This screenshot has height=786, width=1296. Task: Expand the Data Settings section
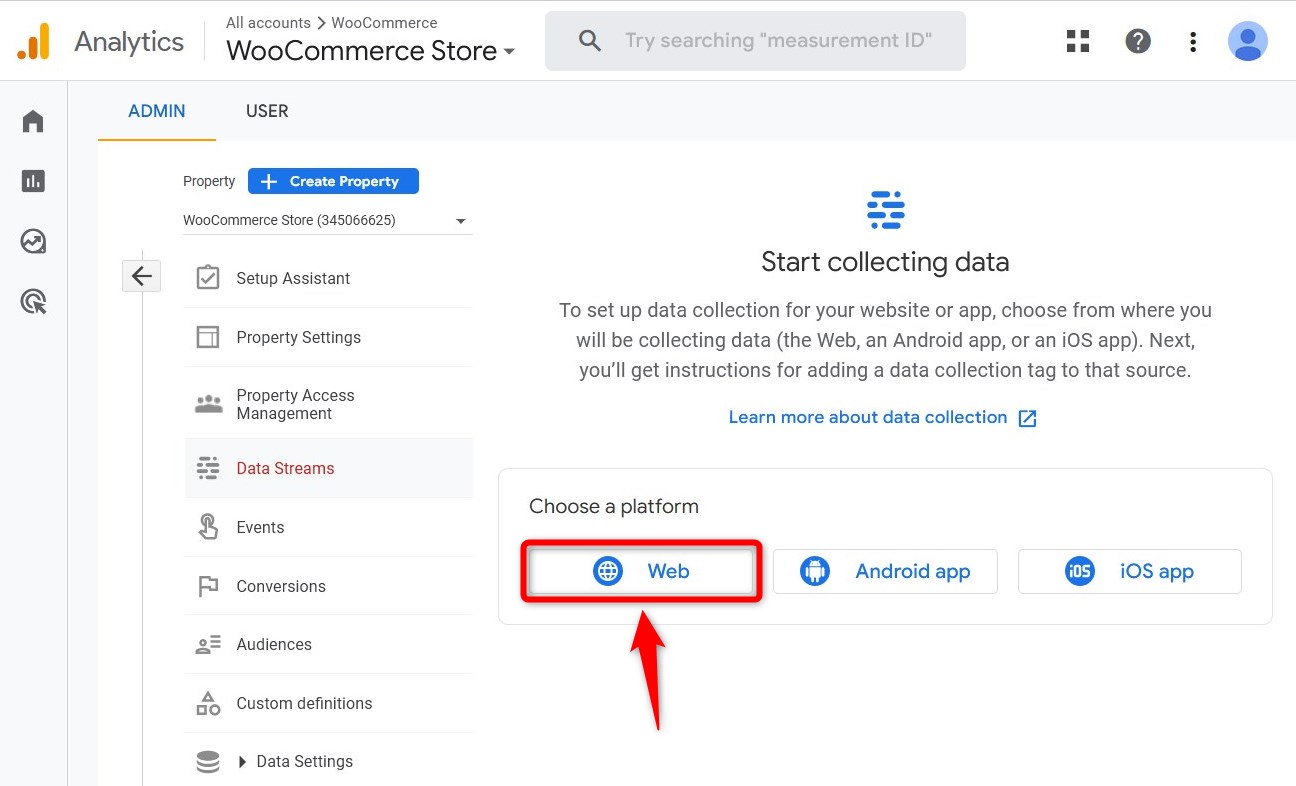pyautogui.click(x=304, y=761)
